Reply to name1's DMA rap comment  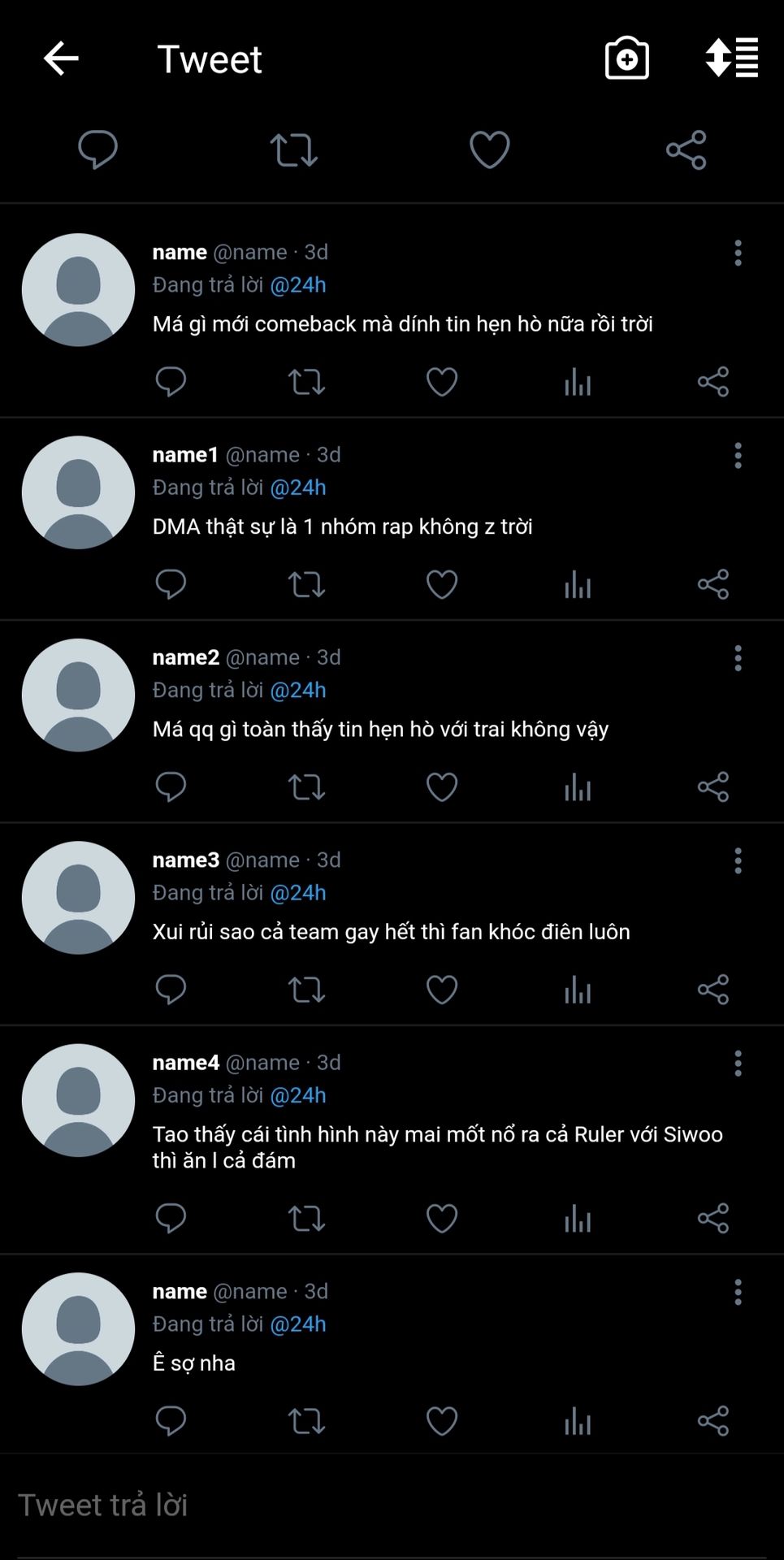pyautogui.click(x=171, y=584)
